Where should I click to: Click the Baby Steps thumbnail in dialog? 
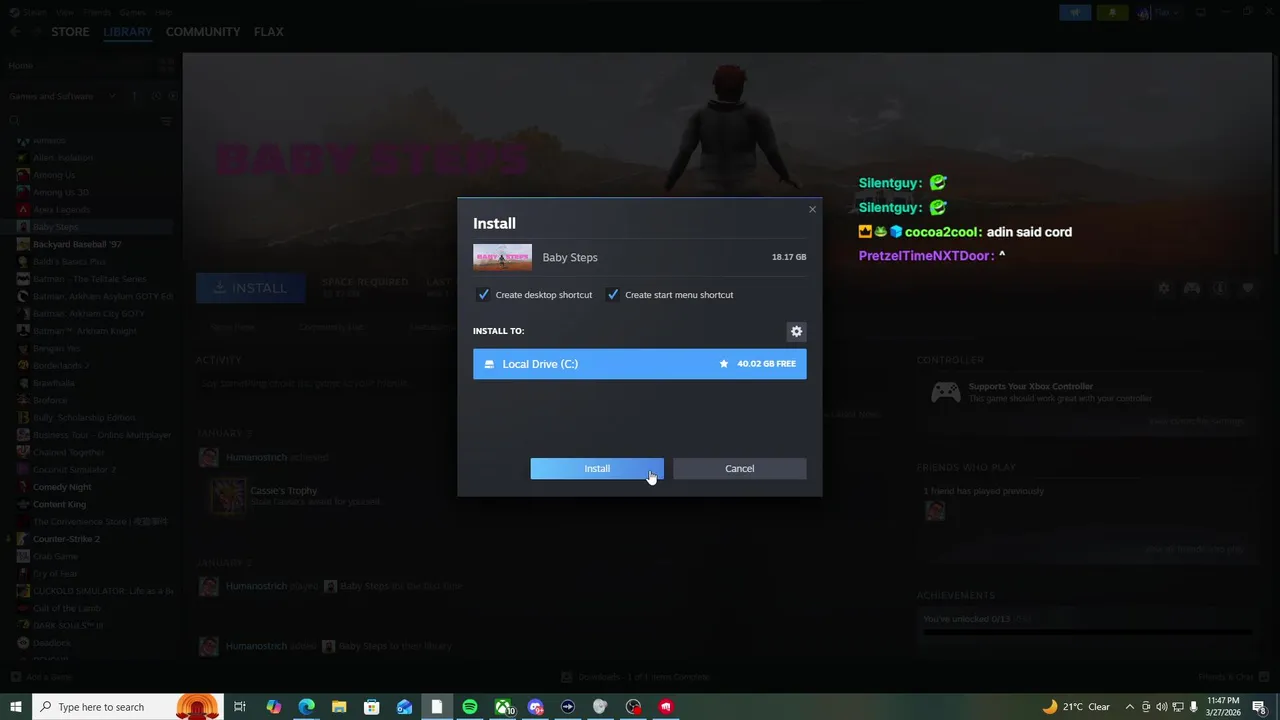(502, 257)
